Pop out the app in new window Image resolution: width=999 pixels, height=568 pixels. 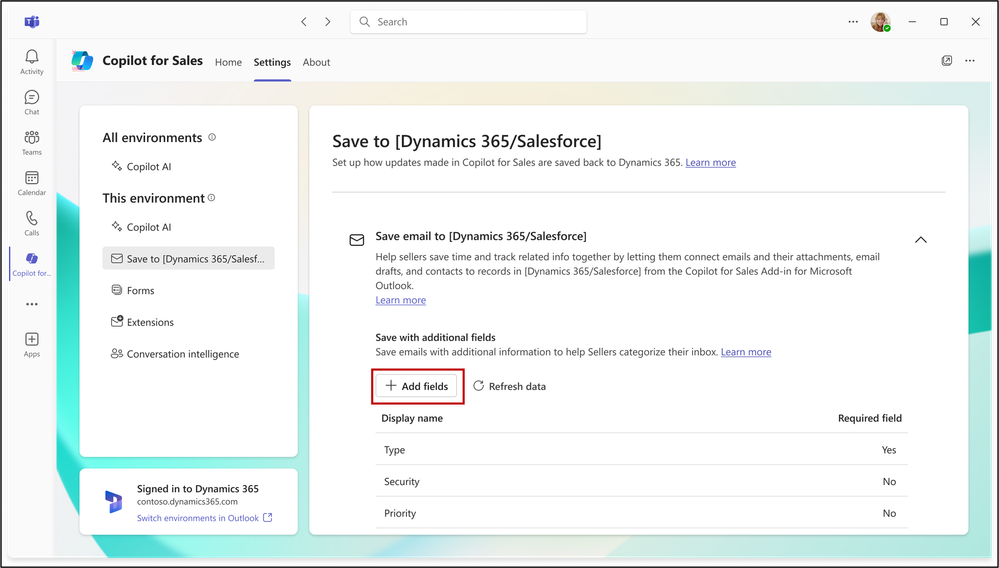tap(947, 60)
